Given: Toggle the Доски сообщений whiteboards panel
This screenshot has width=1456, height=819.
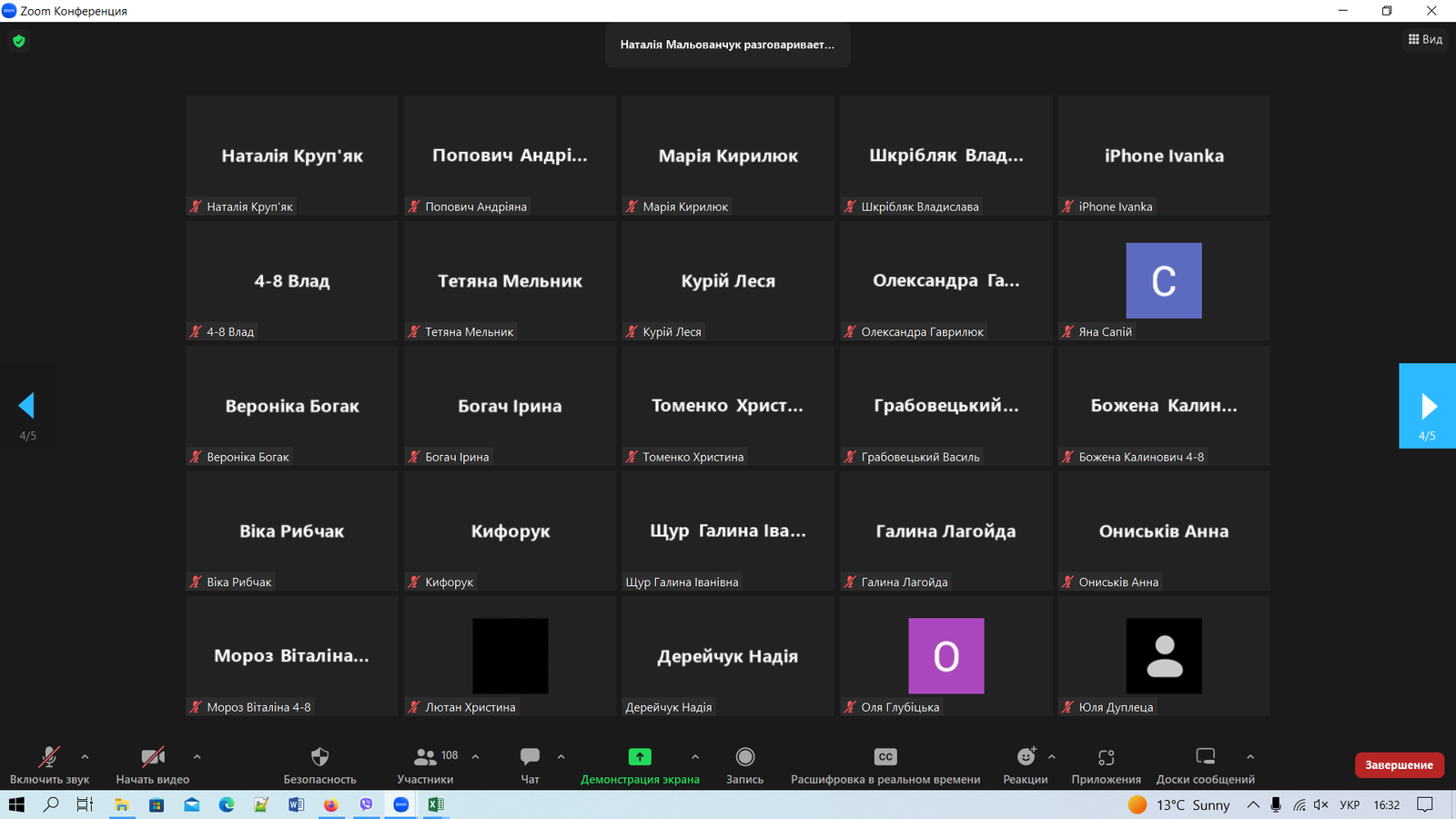Looking at the screenshot, I should tap(1205, 757).
